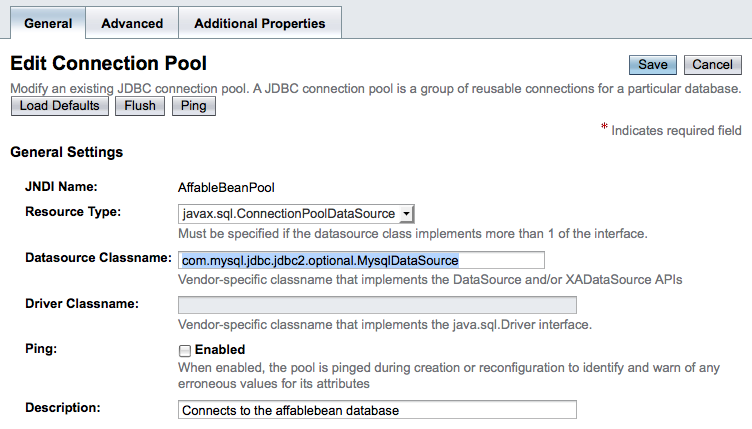Image resolution: width=752 pixels, height=429 pixels.
Task: Enable the Ping checkbox
Action: [x=184, y=351]
